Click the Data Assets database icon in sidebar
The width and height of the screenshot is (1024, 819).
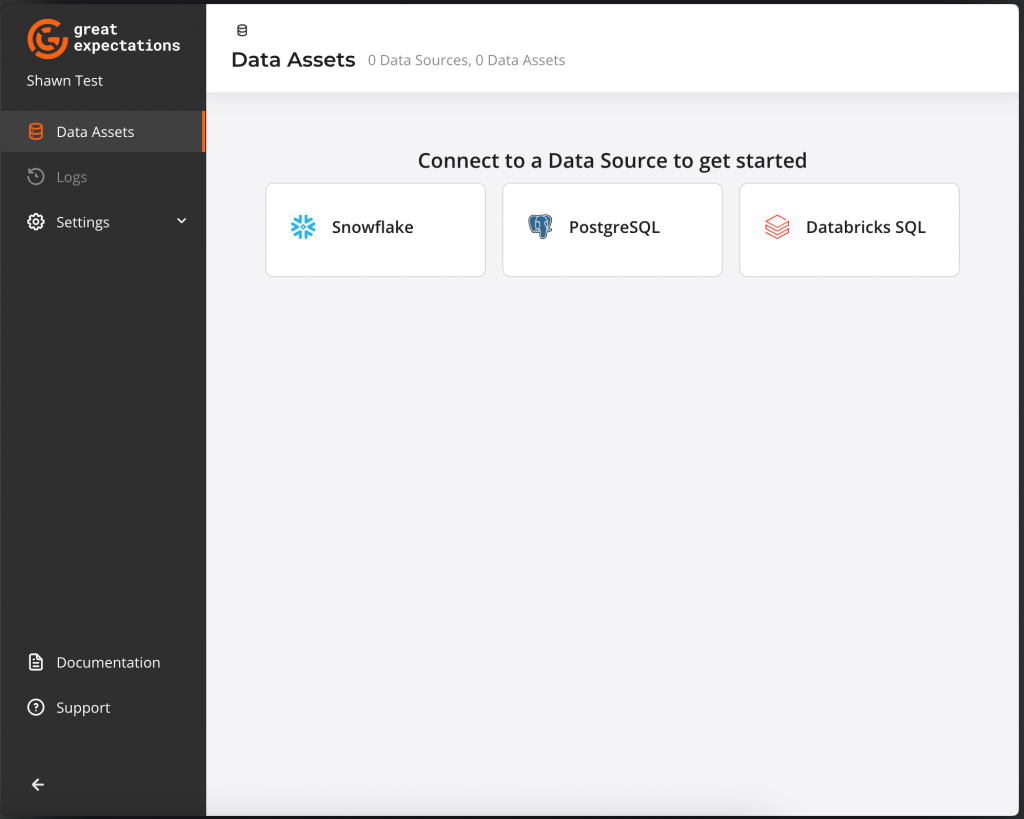click(36, 132)
